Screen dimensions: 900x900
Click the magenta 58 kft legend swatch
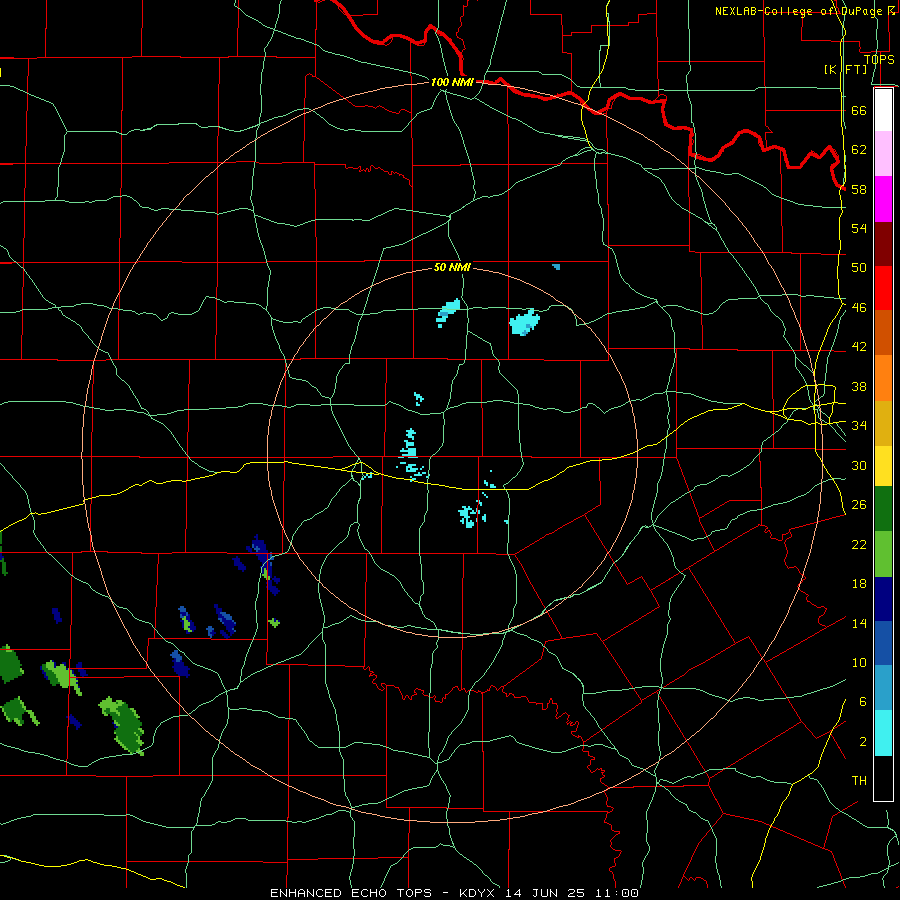click(x=883, y=199)
